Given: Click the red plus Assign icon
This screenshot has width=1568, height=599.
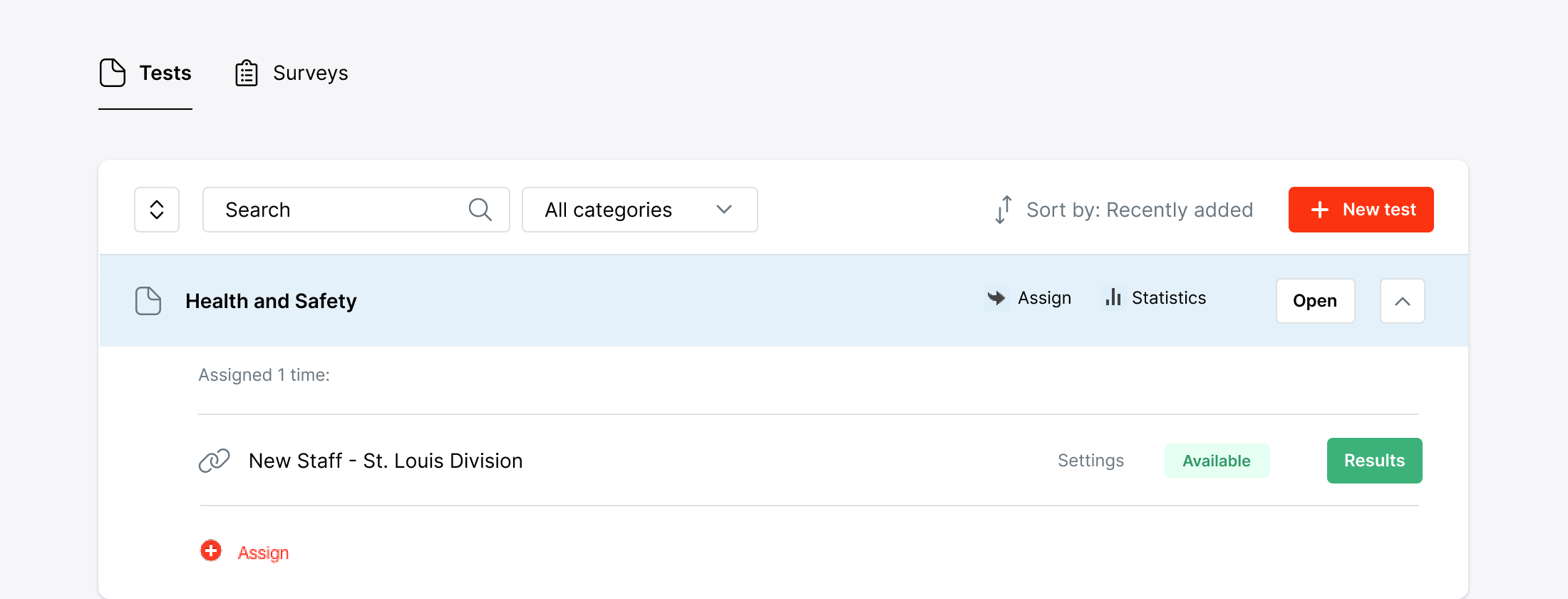Looking at the screenshot, I should (x=211, y=551).
